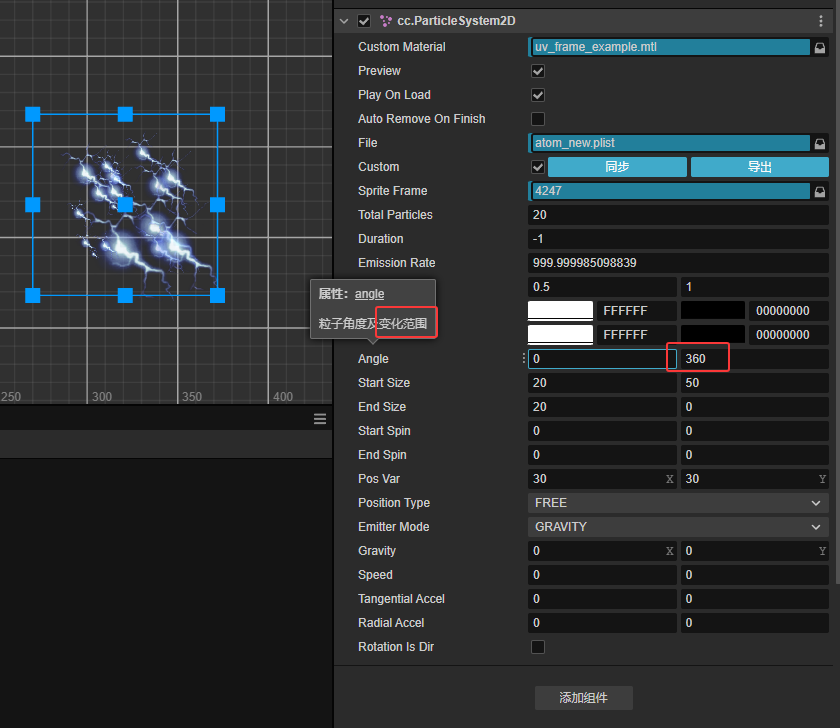
Task: Click the Rotation Is Dir label
Action: pyautogui.click(x=396, y=647)
